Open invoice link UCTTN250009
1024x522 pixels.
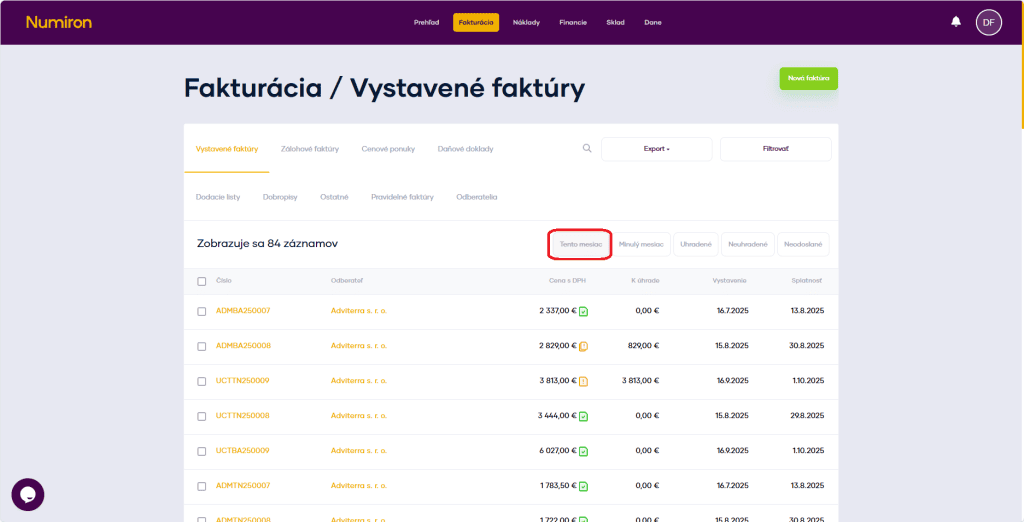[x=242, y=380]
